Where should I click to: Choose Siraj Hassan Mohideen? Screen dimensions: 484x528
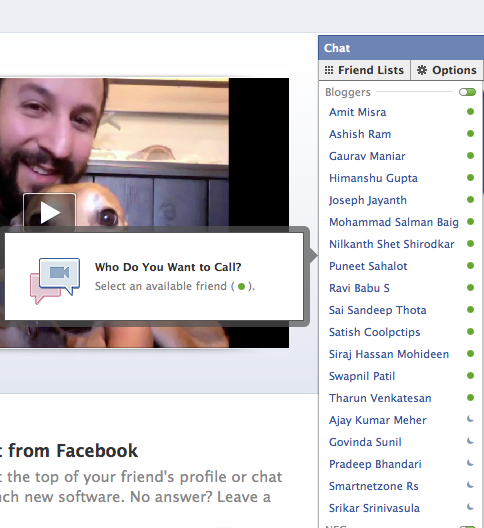(x=389, y=354)
